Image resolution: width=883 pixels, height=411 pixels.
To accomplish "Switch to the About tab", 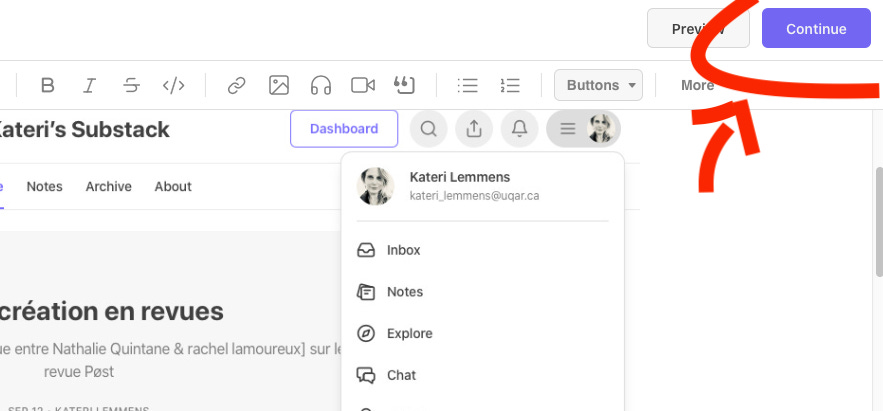I will 173,186.
